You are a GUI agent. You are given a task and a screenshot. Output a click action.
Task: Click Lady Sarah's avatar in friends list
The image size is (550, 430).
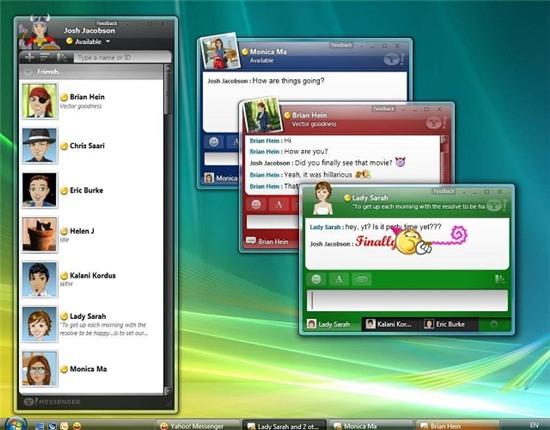39,324
